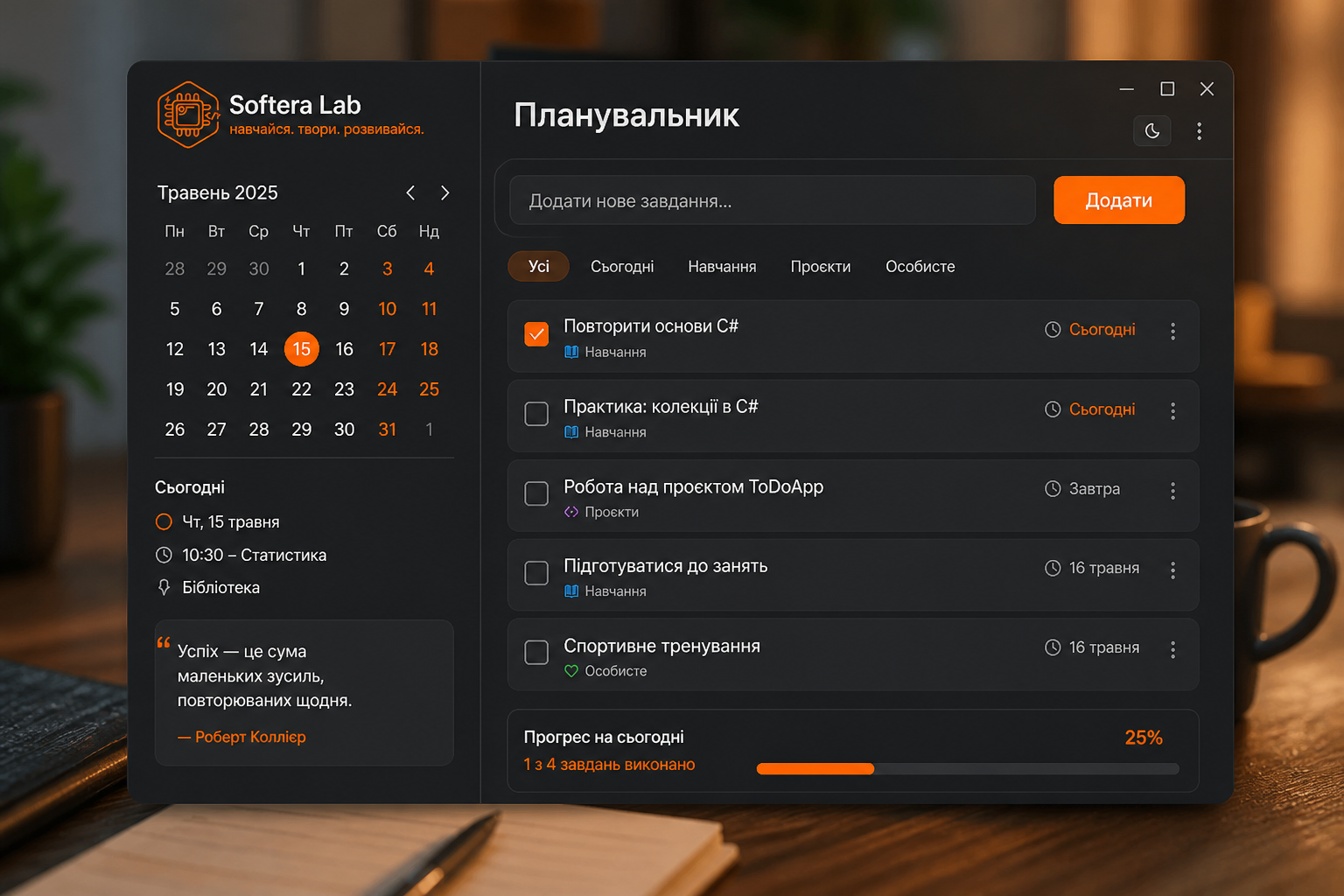Switch to 'Особисте' filter tab
Viewport: 1344px width, 896px height.
tap(920, 266)
